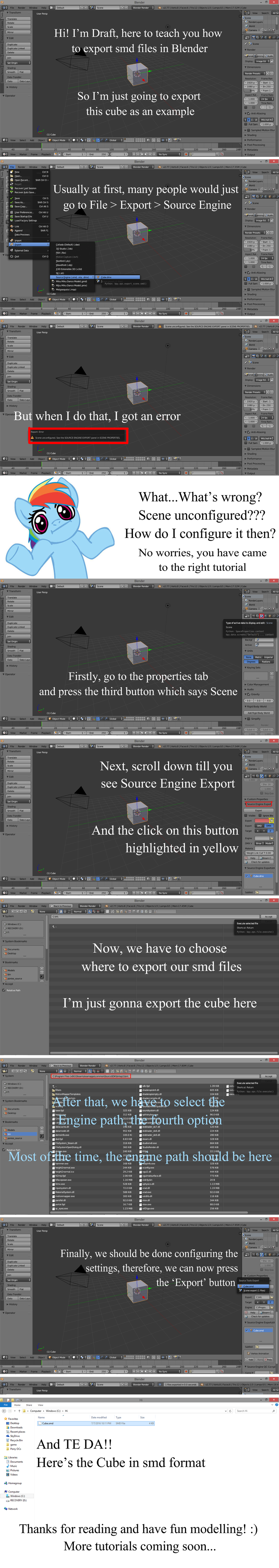Click the Music library icon in Explorer
Screen dimensions: 279x1568
click(8, 1466)
